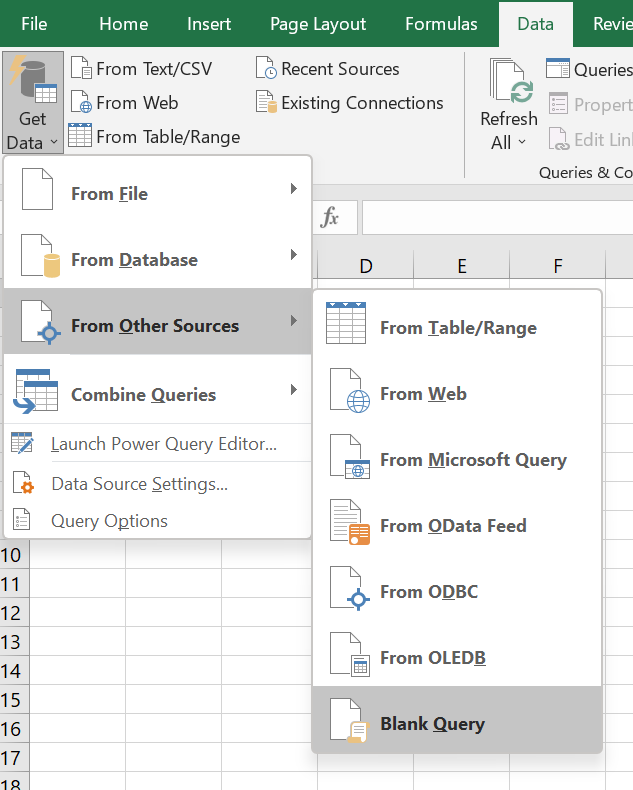Open the Refresh All dropdown arrow
633x790 pixels.
[x=521, y=143]
